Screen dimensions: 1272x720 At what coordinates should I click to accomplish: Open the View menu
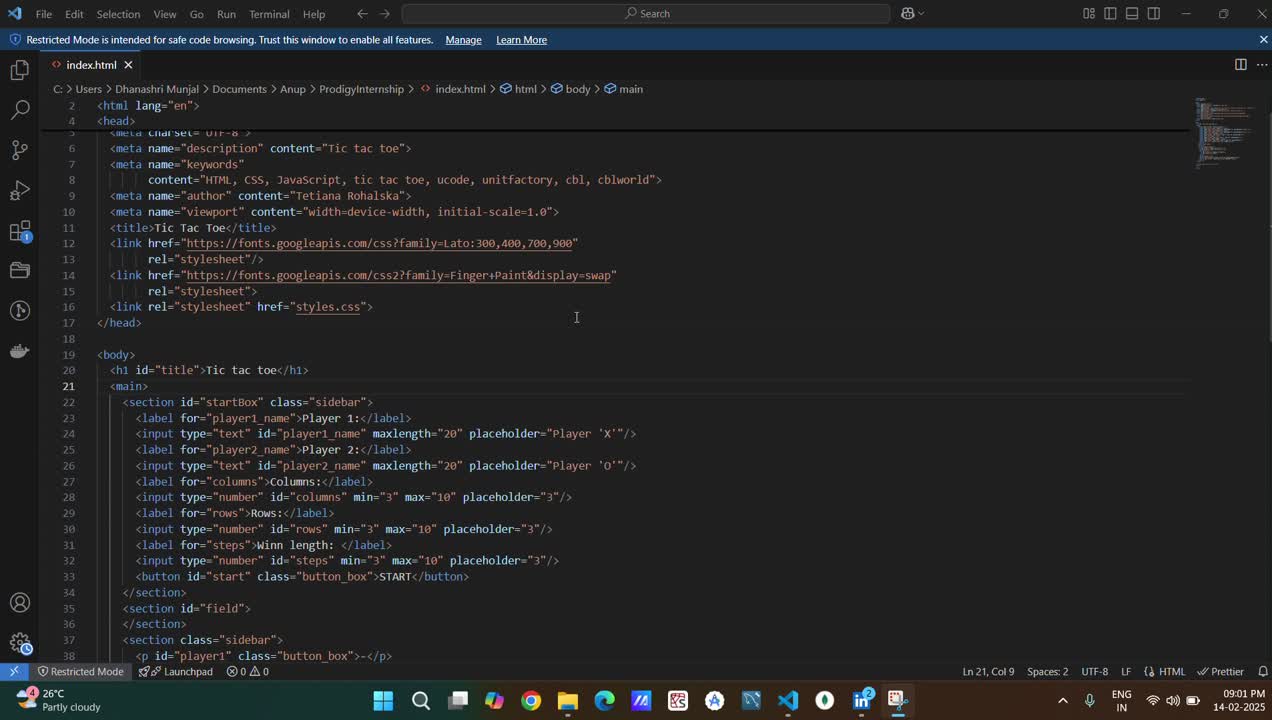[x=165, y=14]
